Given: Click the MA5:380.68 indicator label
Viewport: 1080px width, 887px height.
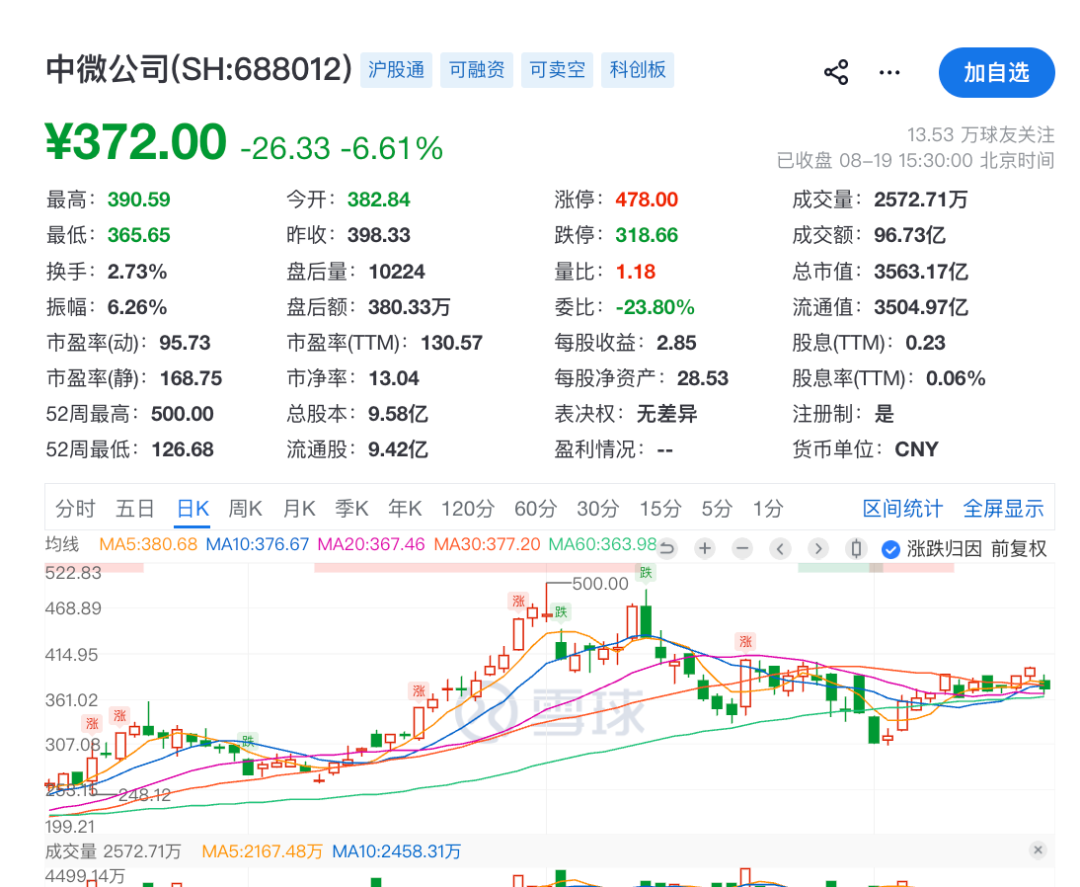Looking at the screenshot, I should [x=148, y=544].
